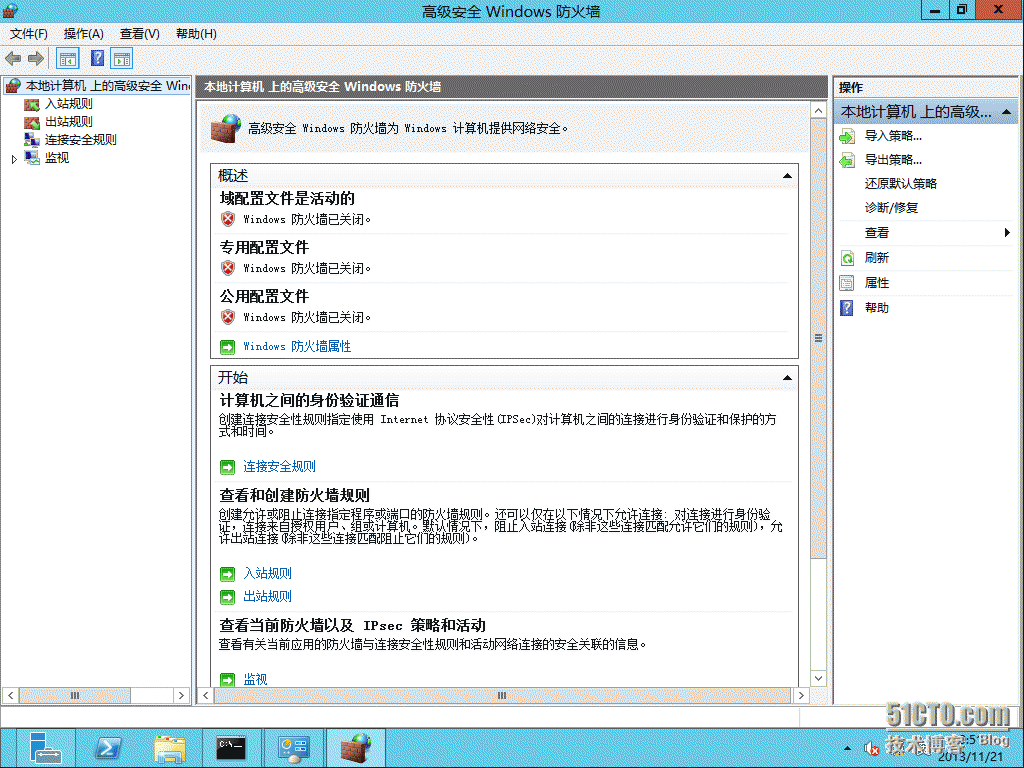Image resolution: width=1024 pixels, height=768 pixels.
Task: Click 诊断/修复 action
Action: coord(891,208)
